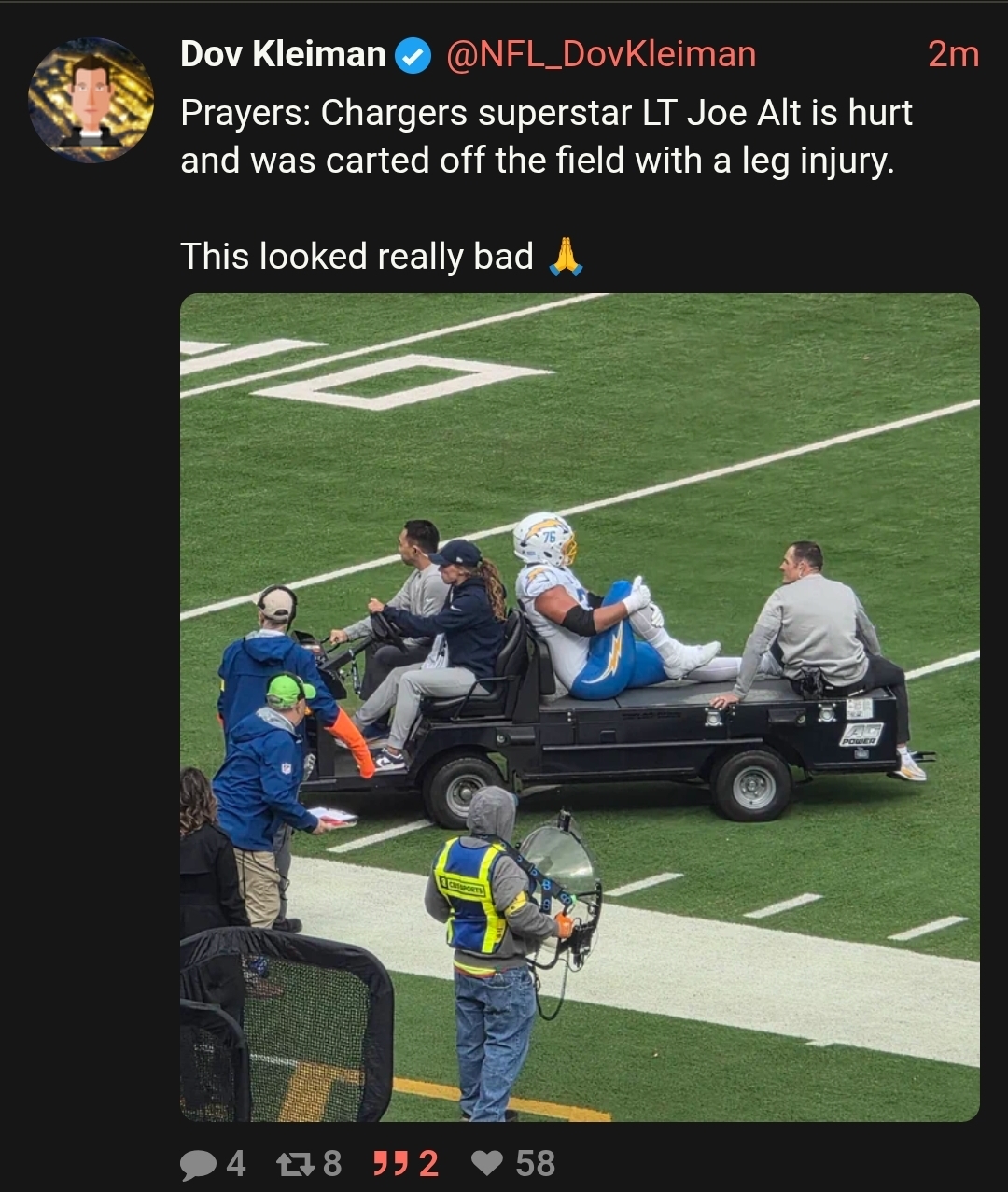View the retweet count of 8
The image size is (1008, 1192).
click(332, 1164)
